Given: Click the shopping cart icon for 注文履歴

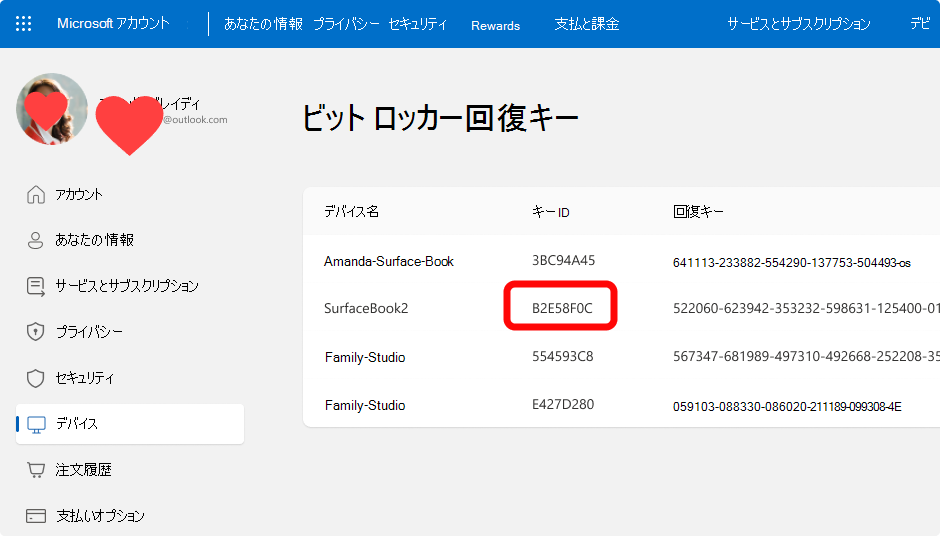Looking at the screenshot, I should [x=36, y=470].
